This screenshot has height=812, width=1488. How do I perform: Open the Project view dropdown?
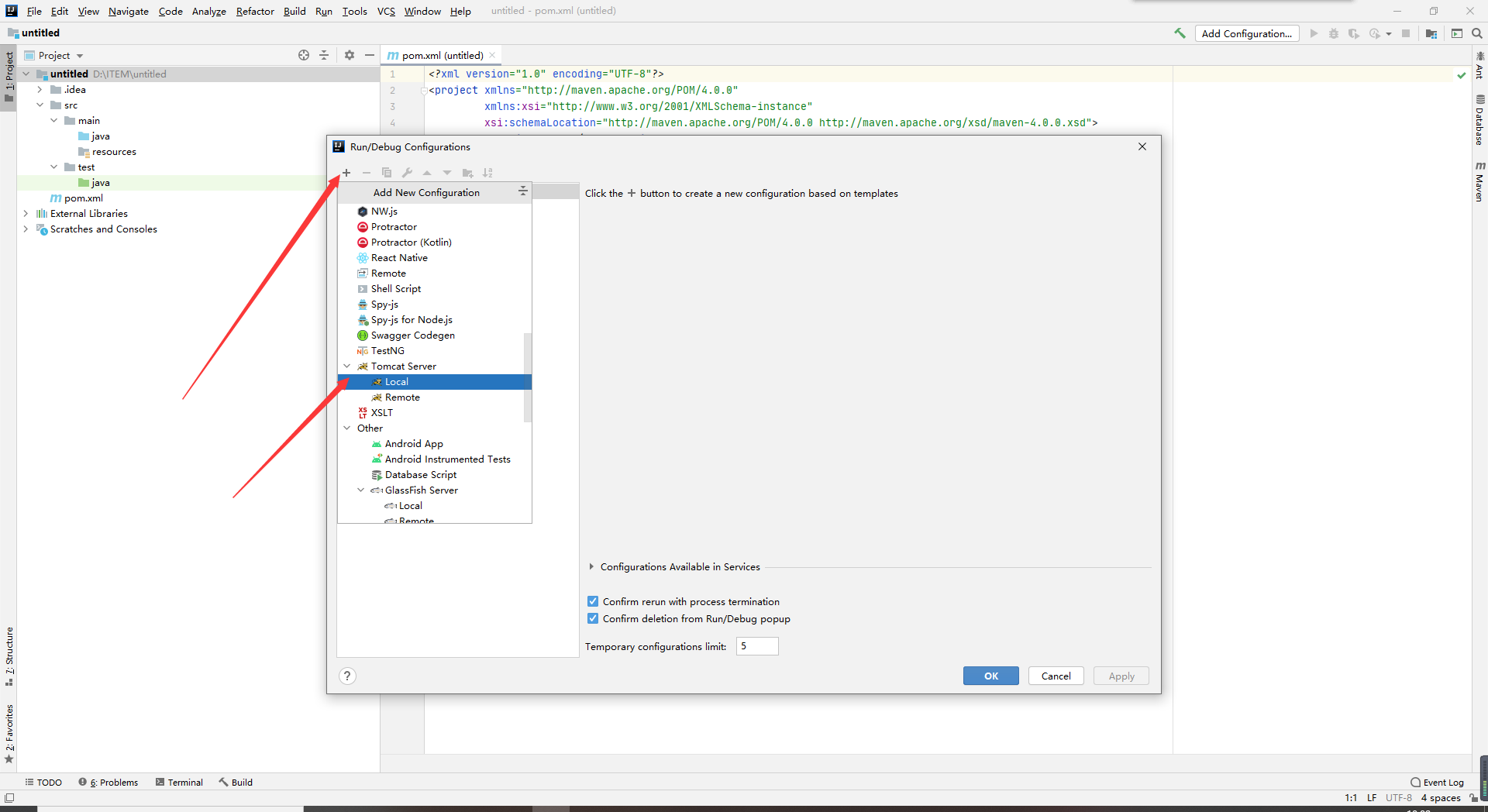tap(54, 55)
